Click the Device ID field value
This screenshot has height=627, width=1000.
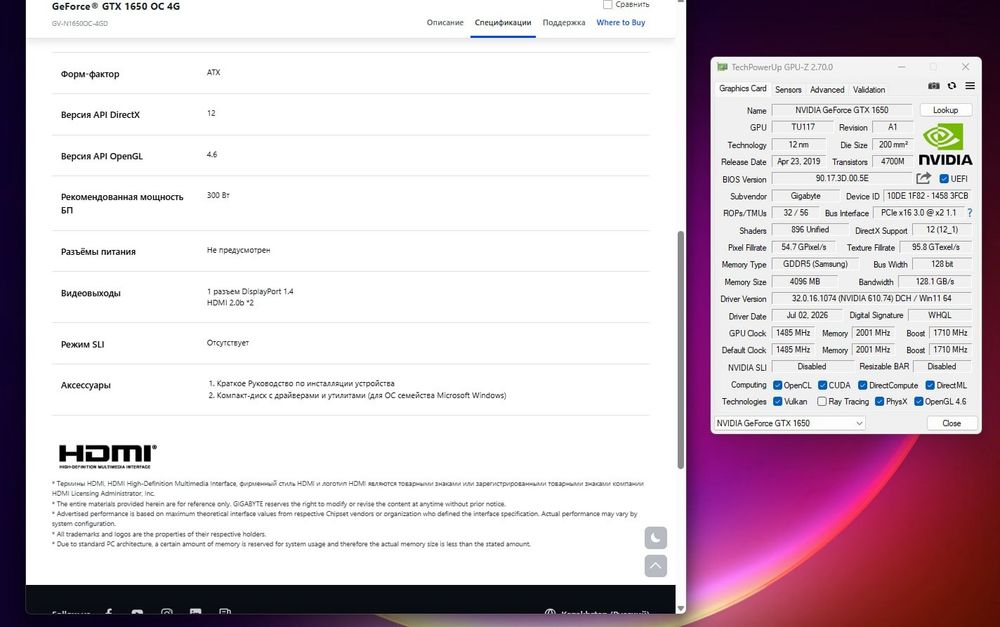click(x=927, y=196)
